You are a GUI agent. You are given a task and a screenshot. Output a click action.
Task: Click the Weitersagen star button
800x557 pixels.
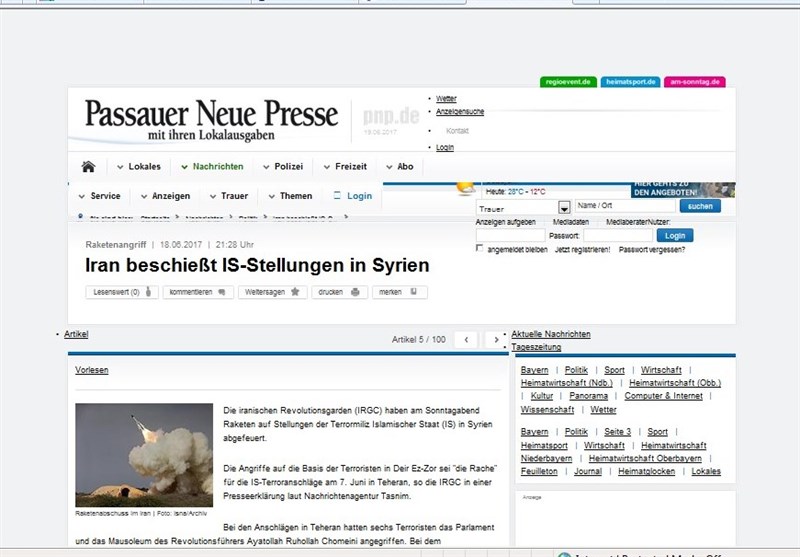point(272,292)
